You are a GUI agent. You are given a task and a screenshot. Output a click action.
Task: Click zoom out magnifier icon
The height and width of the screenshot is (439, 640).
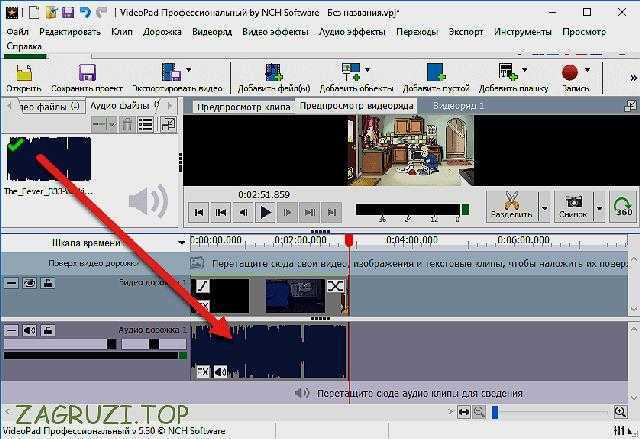479,412
